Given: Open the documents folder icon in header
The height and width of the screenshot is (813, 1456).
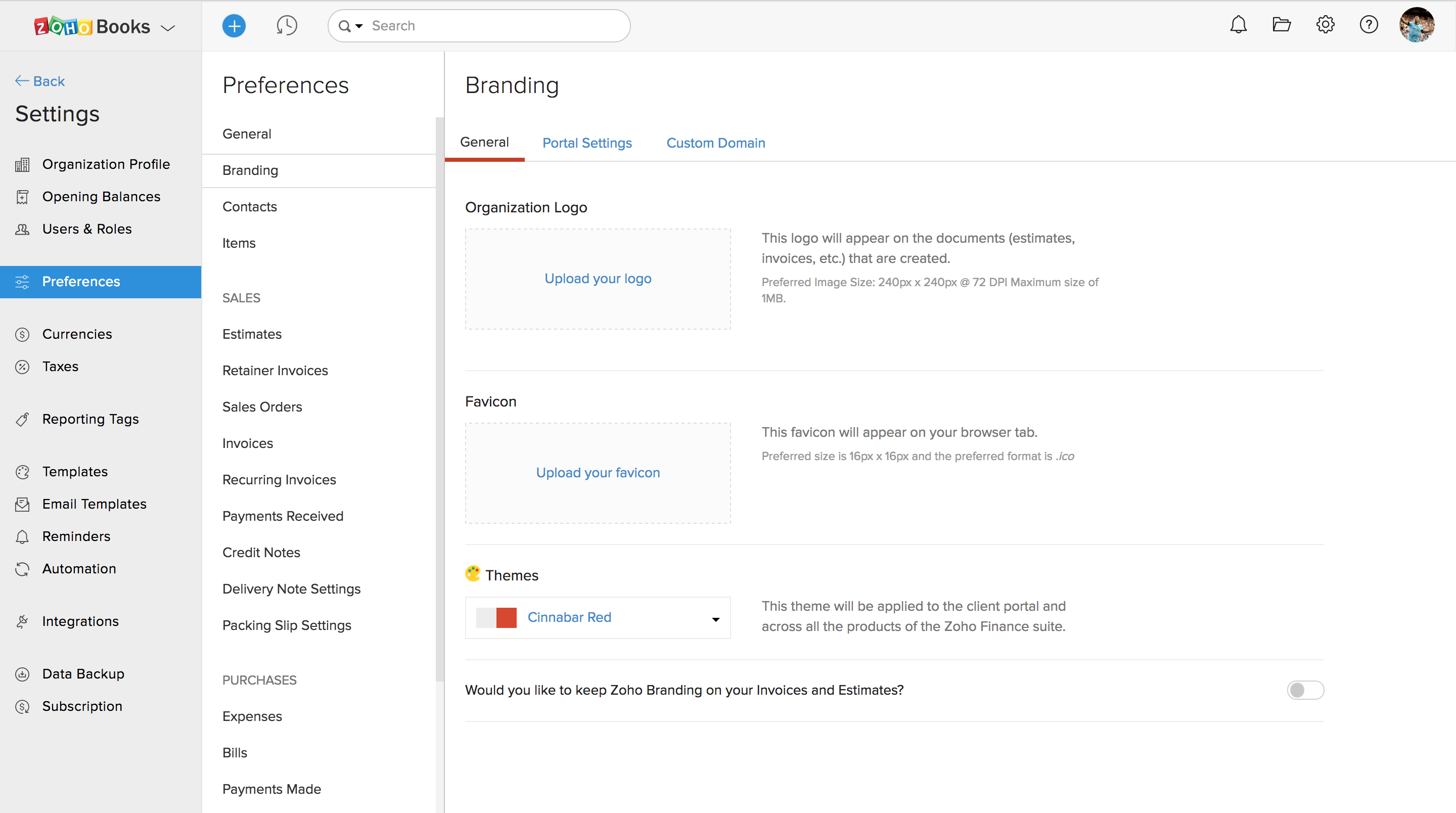Looking at the screenshot, I should [x=1282, y=24].
